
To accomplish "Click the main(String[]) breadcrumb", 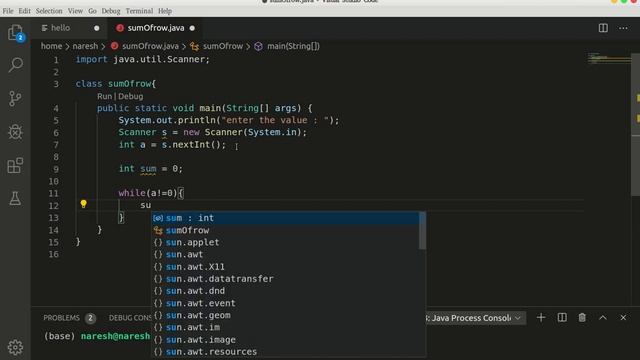I will tap(293, 46).
